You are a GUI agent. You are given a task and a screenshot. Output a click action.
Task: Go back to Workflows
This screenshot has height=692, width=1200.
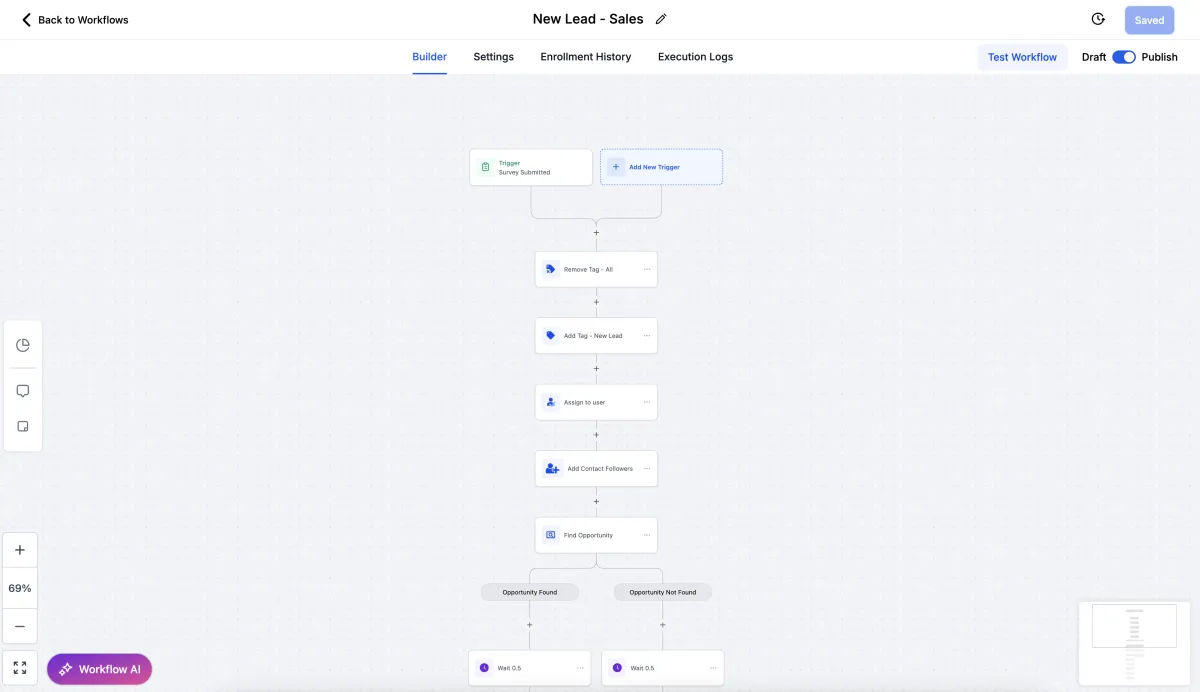pyautogui.click(x=75, y=20)
